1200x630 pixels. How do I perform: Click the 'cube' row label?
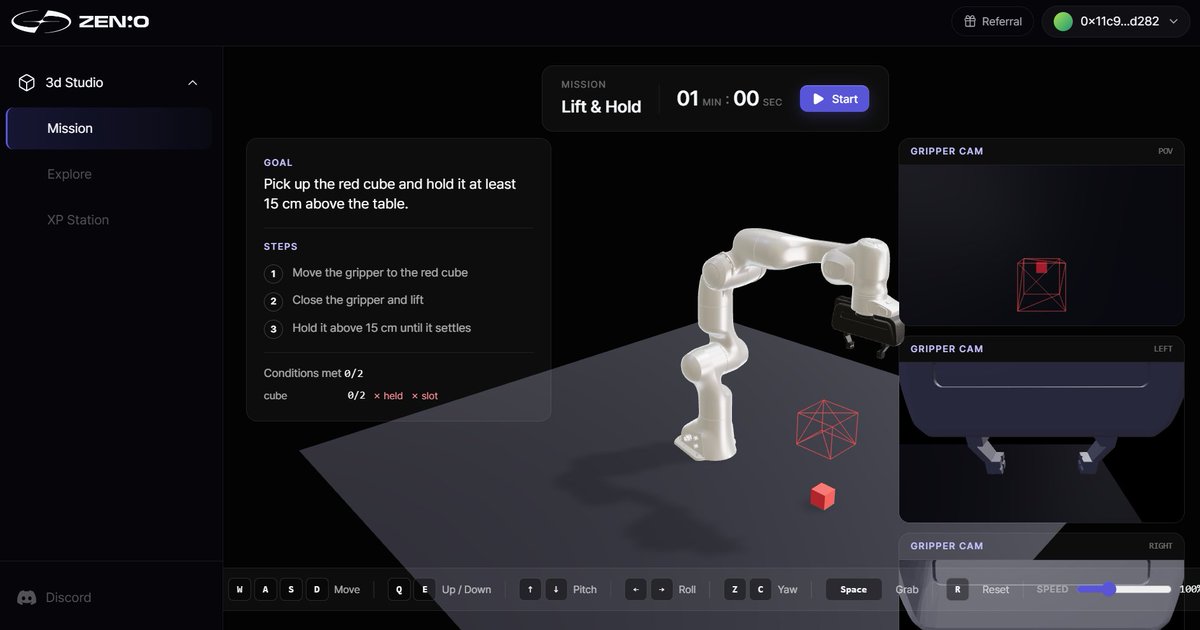275,396
